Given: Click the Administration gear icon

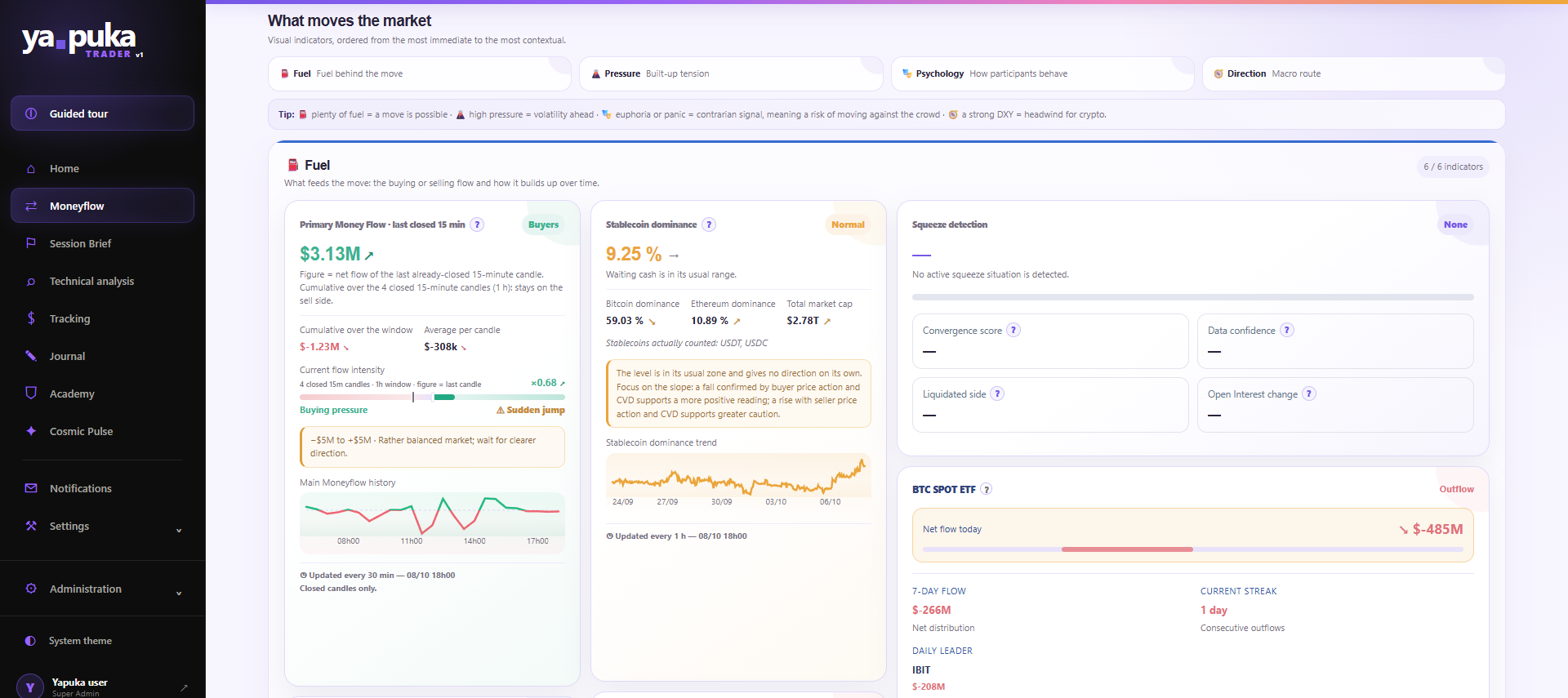Looking at the screenshot, I should click(x=31, y=589).
